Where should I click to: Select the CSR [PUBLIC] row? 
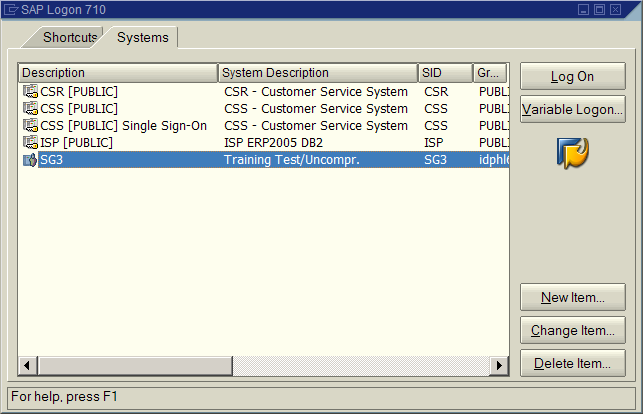click(264, 91)
